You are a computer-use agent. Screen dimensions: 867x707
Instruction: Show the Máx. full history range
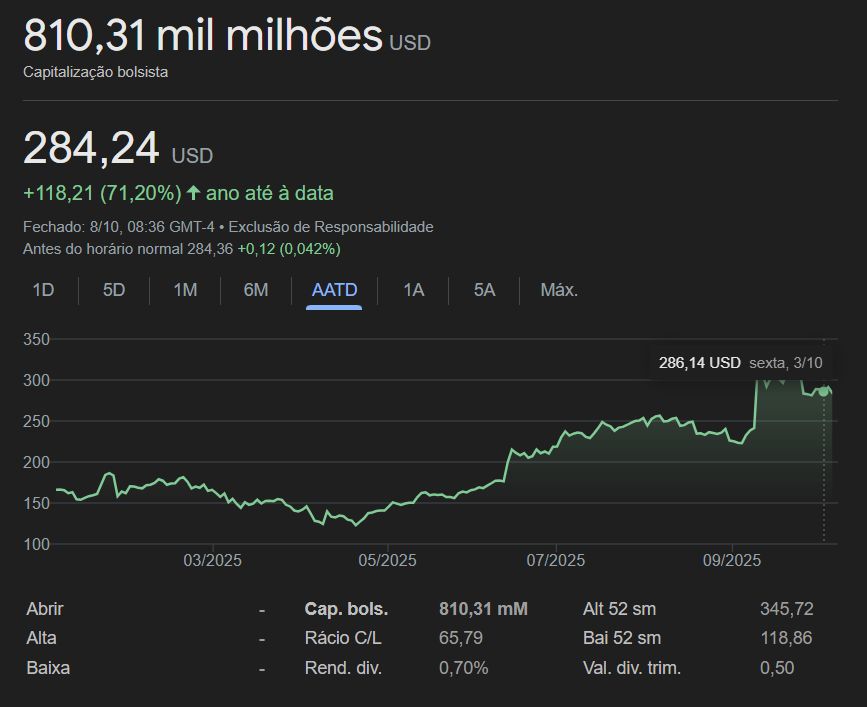(x=559, y=290)
